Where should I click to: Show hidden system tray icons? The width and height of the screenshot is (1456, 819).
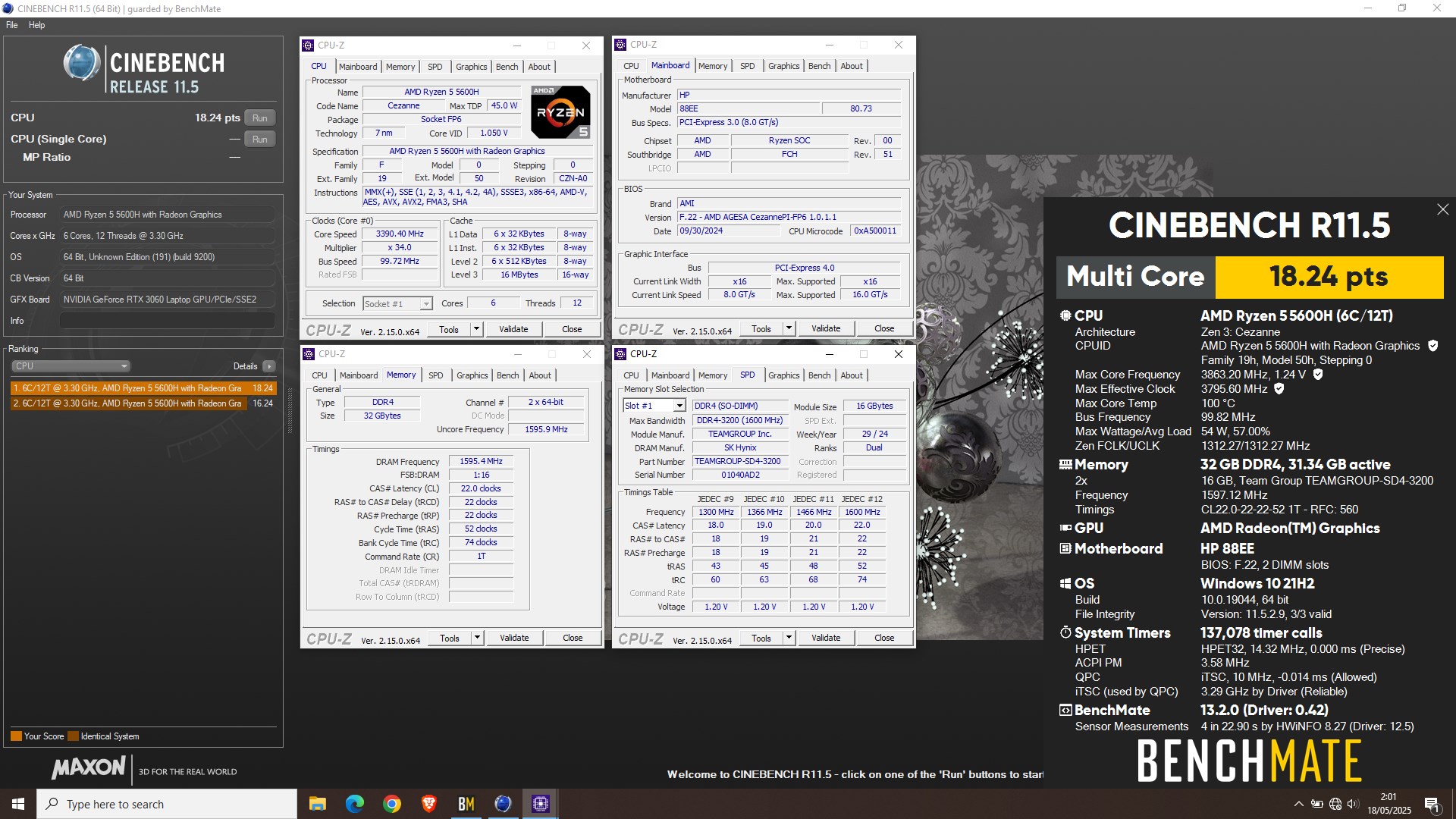[1299, 805]
